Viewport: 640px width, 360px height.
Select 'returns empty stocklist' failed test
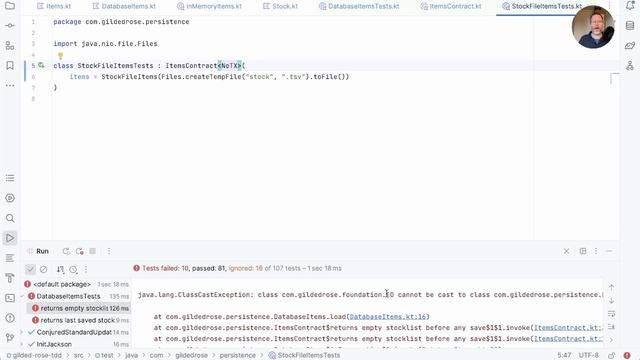point(79,308)
